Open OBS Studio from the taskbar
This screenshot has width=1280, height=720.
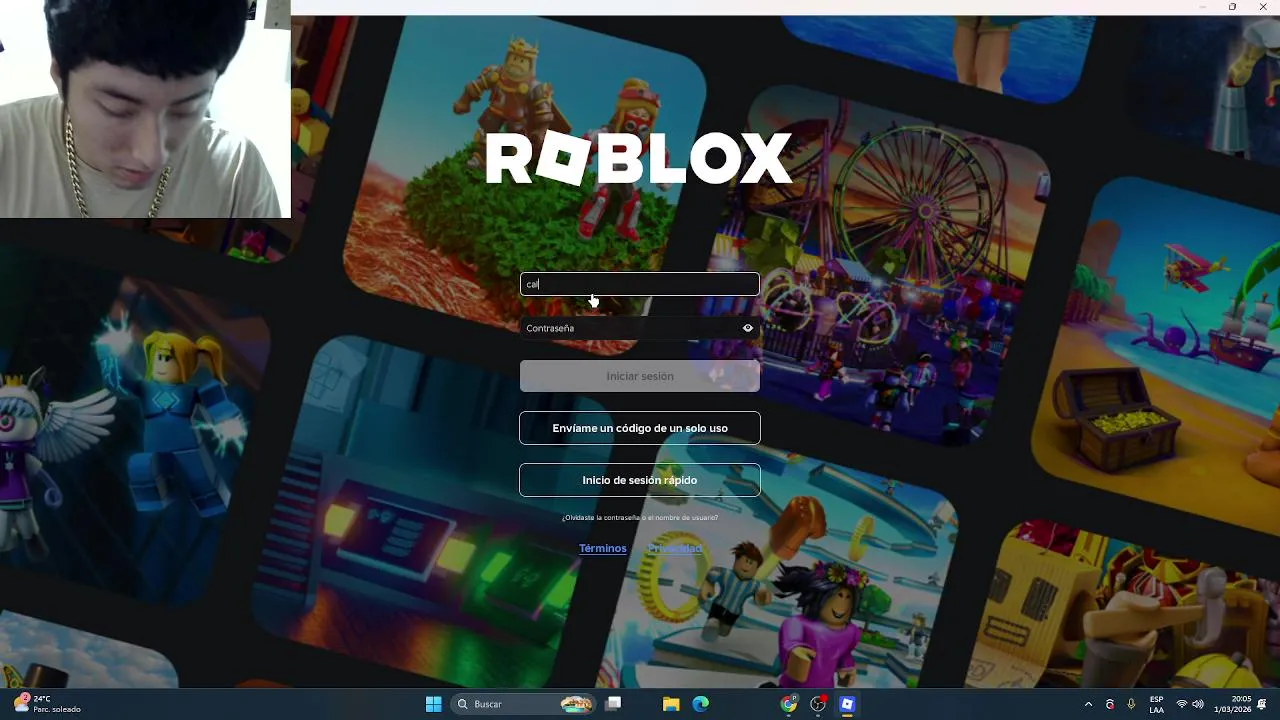click(x=818, y=704)
